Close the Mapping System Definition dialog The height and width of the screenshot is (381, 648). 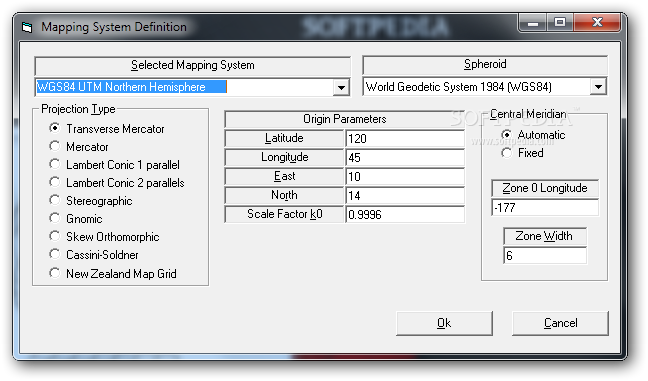tap(597, 22)
